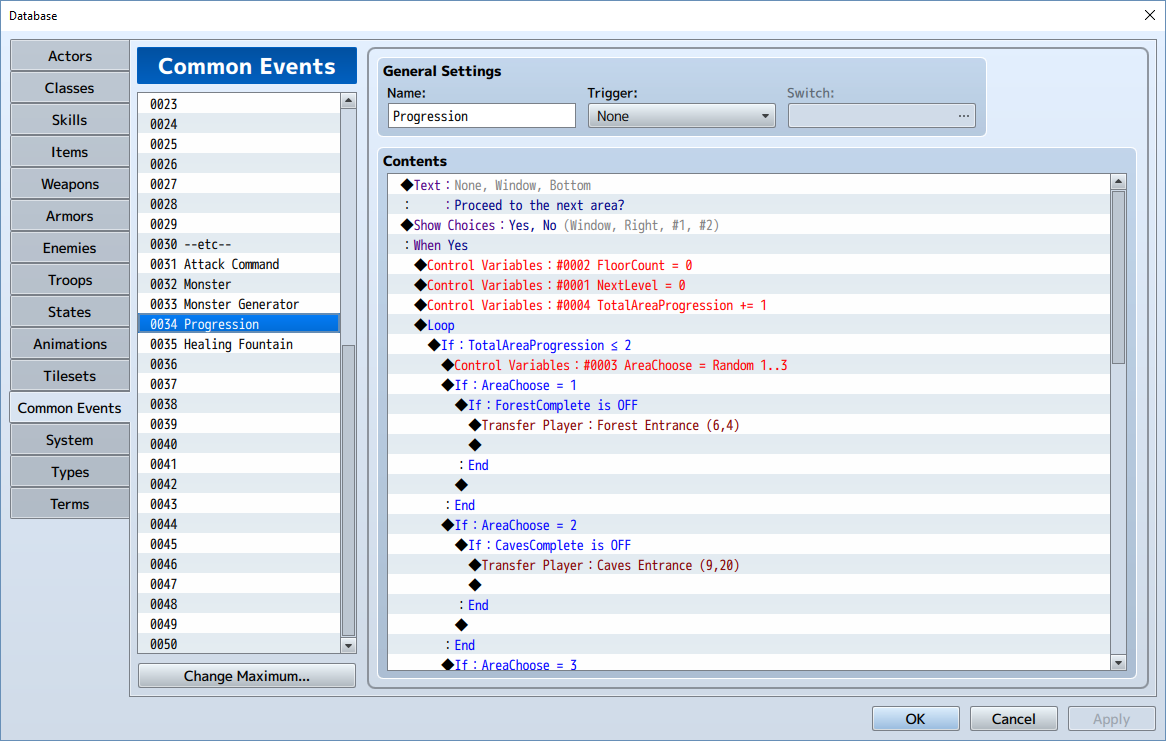This screenshot has height=741, width=1166.
Task: Select event 0030 --etc--
Action: point(239,244)
